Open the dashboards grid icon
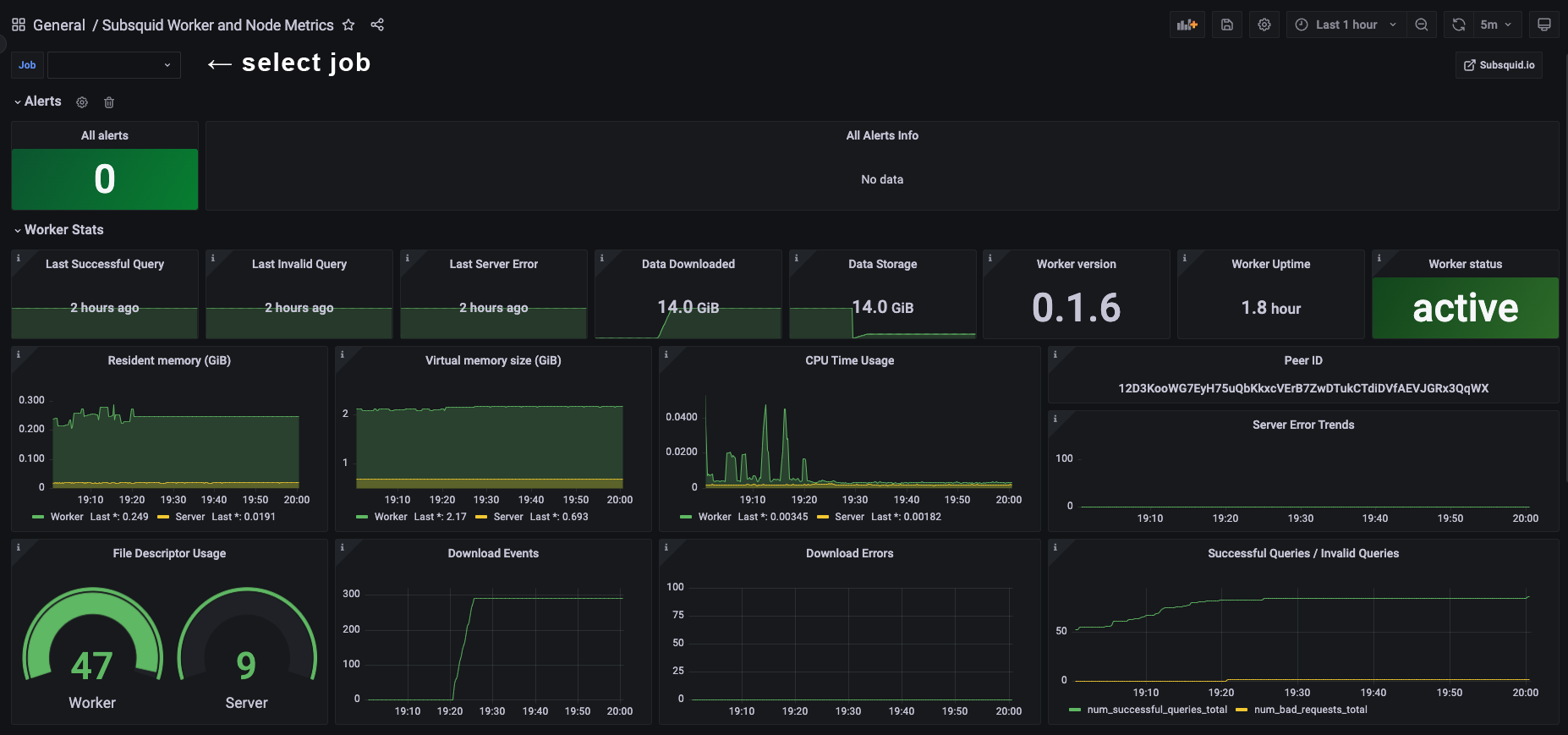Screen dimensions: 1568x735 pos(19,25)
